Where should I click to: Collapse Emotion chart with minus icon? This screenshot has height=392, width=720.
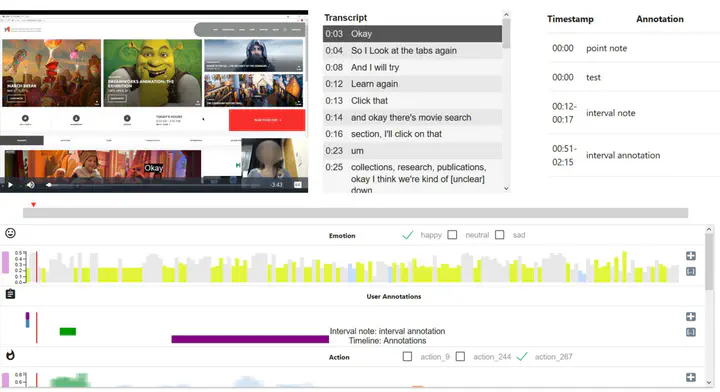[x=691, y=272]
